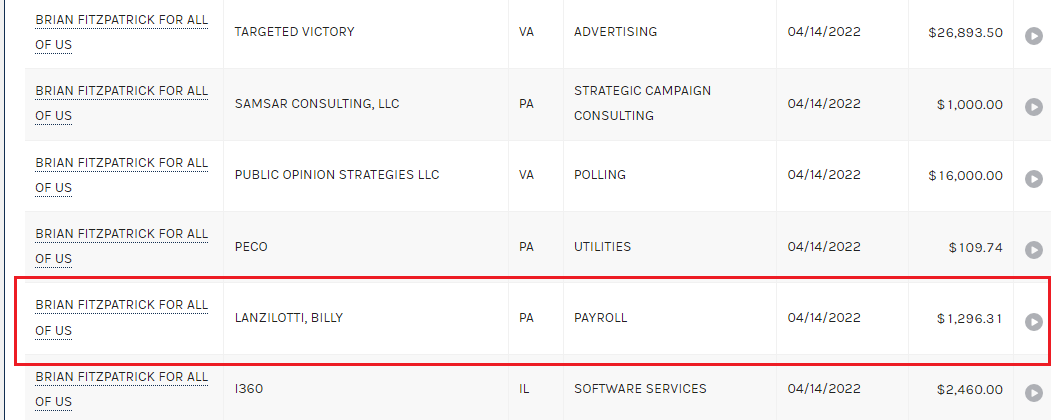This screenshot has width=1051, height=420.
Task: Select the $1,296.31 payroll amount
Action: point(969,318)
